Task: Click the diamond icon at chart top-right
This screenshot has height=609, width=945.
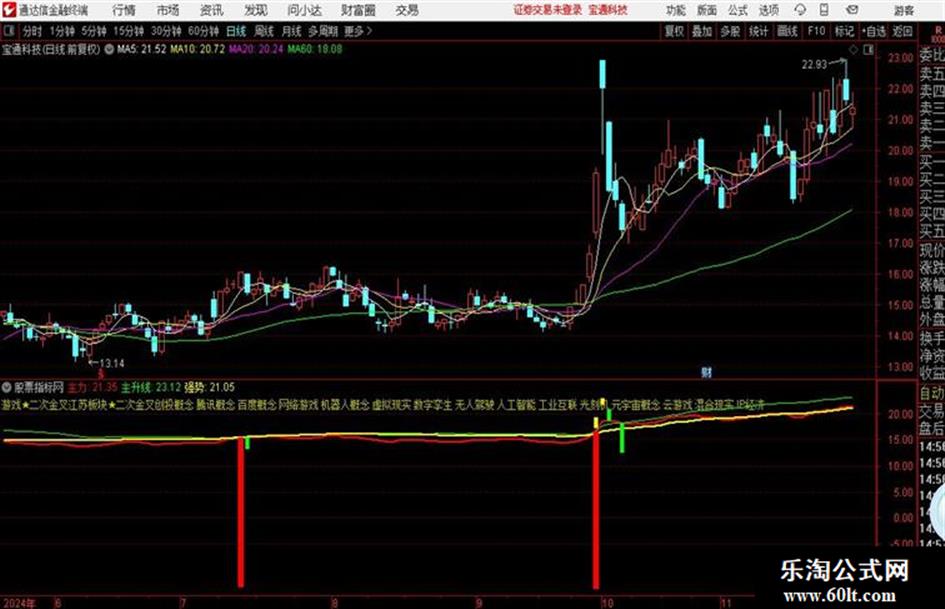Action: pos(853,50)
